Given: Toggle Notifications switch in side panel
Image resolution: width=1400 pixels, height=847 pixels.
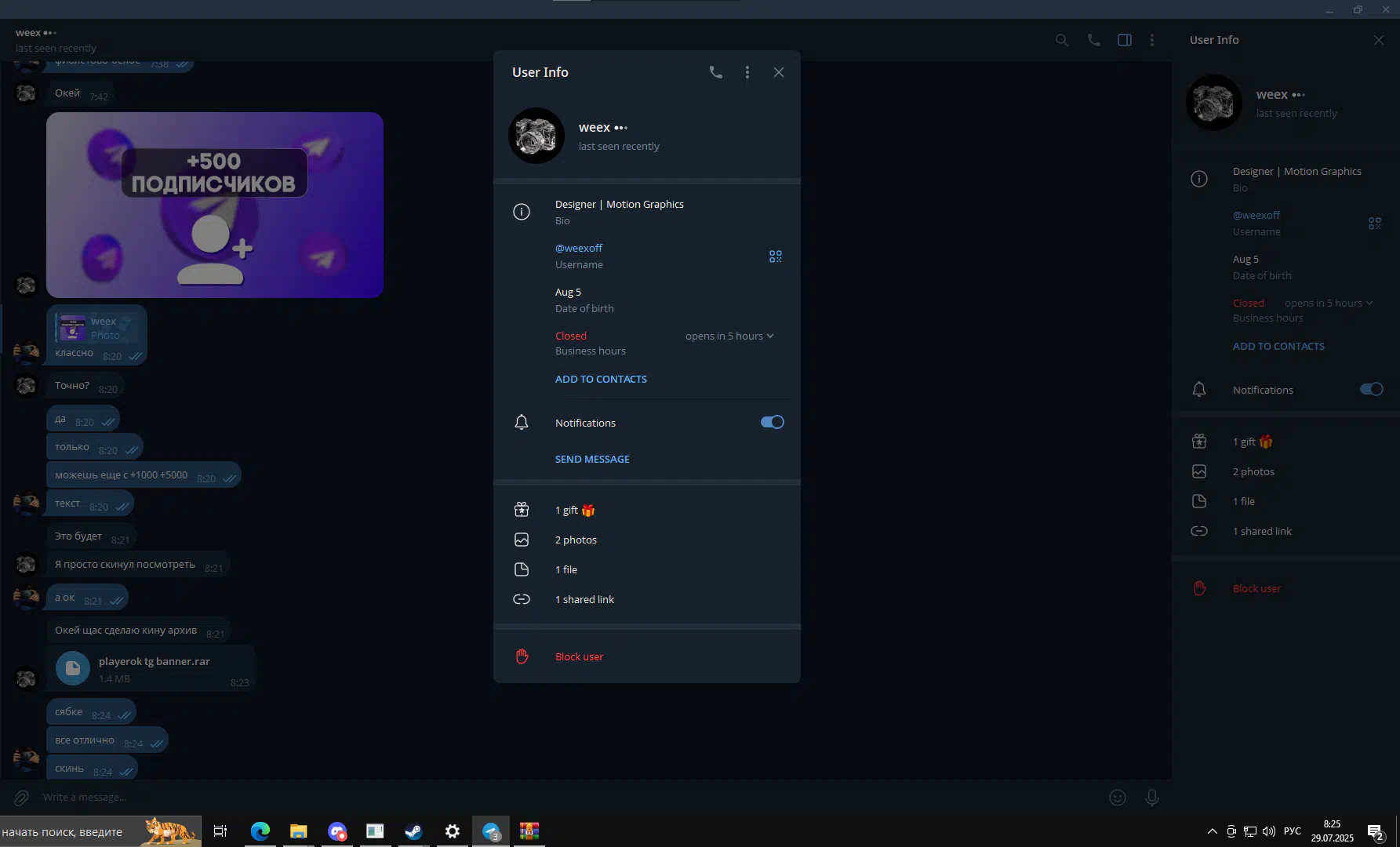Looking at the screenshot, I should click(1371, 389).
